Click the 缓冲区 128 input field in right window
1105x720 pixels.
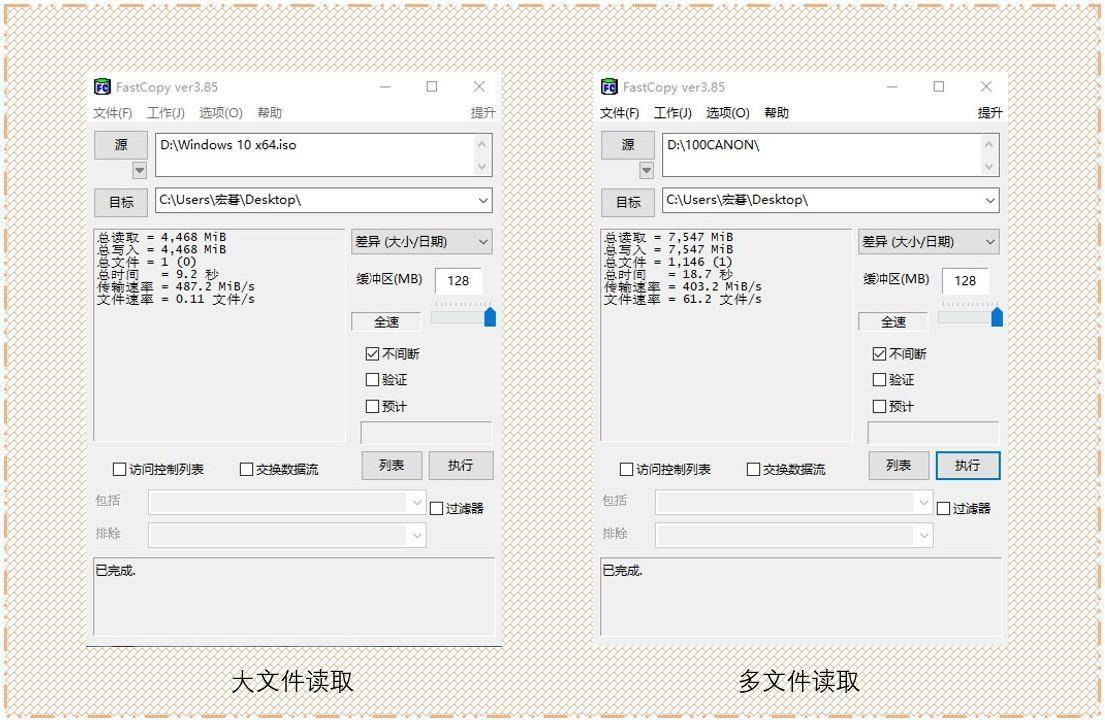click(x=964, y=281)
